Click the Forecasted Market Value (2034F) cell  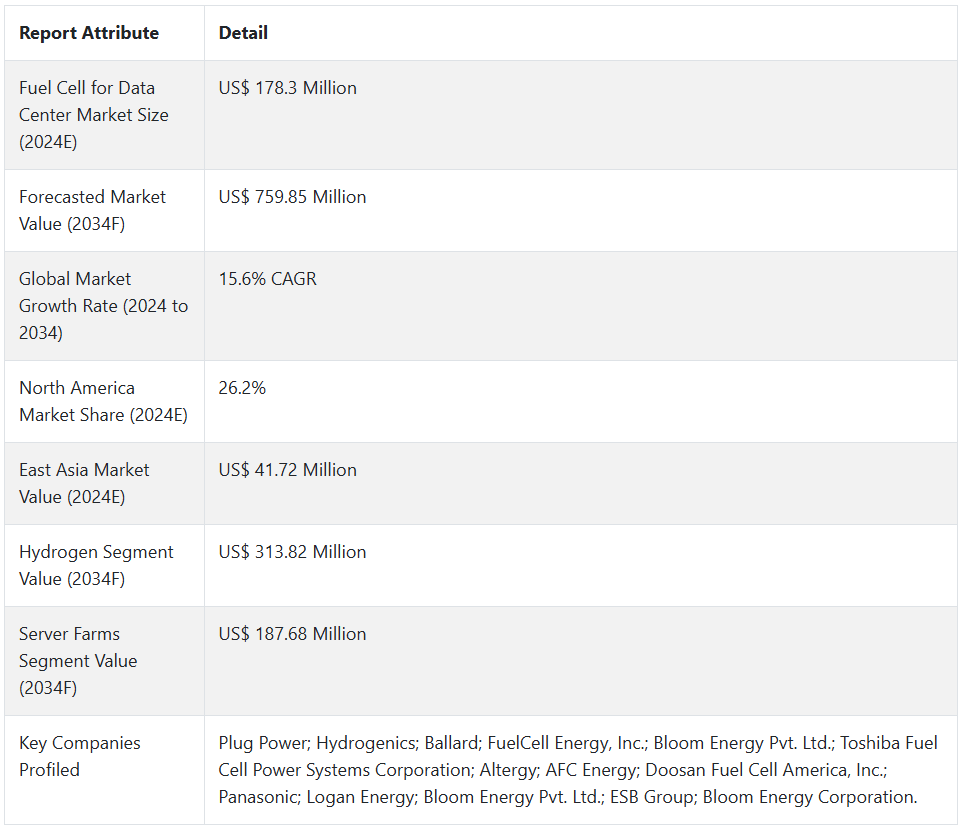click(92, 210)
